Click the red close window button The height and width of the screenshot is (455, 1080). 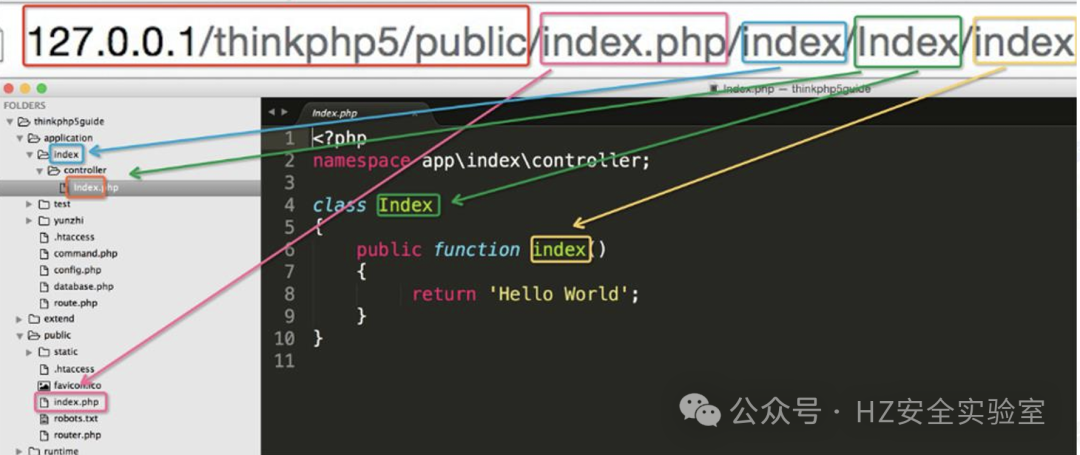9,89
